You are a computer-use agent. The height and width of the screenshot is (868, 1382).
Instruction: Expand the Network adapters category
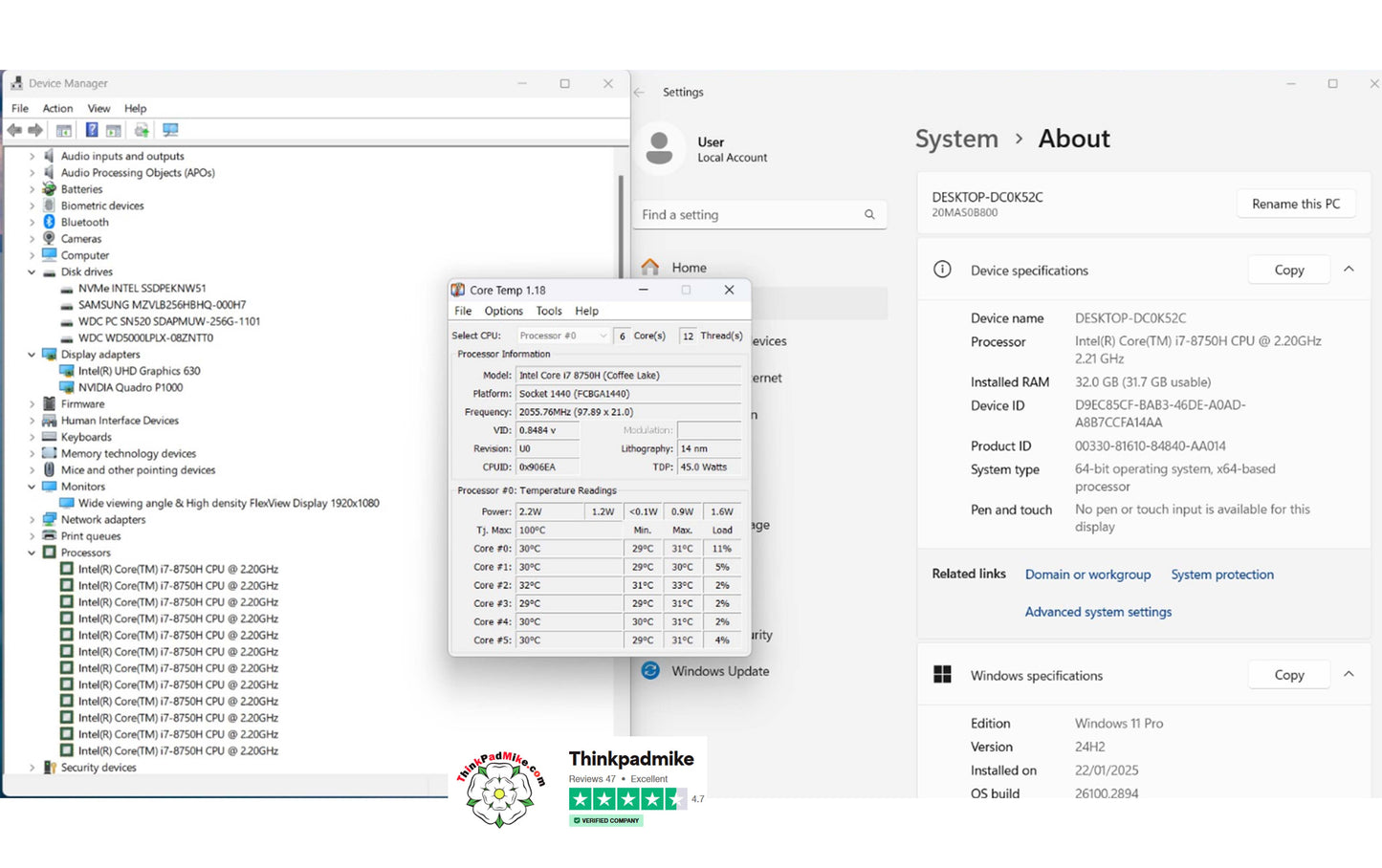pos(33,519)
